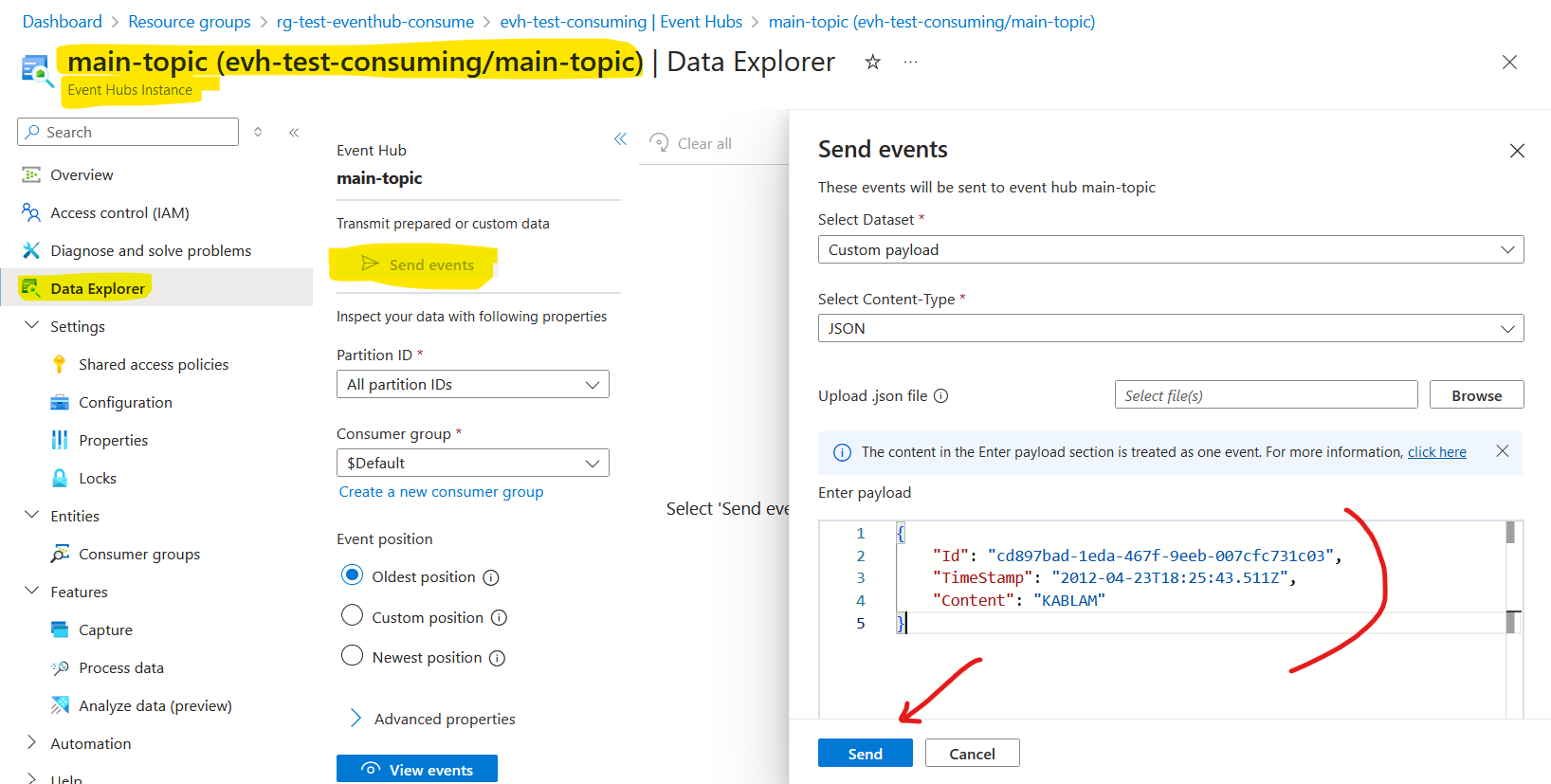Click the Access control people icon

pyautogui.click(x=31, y=212)
